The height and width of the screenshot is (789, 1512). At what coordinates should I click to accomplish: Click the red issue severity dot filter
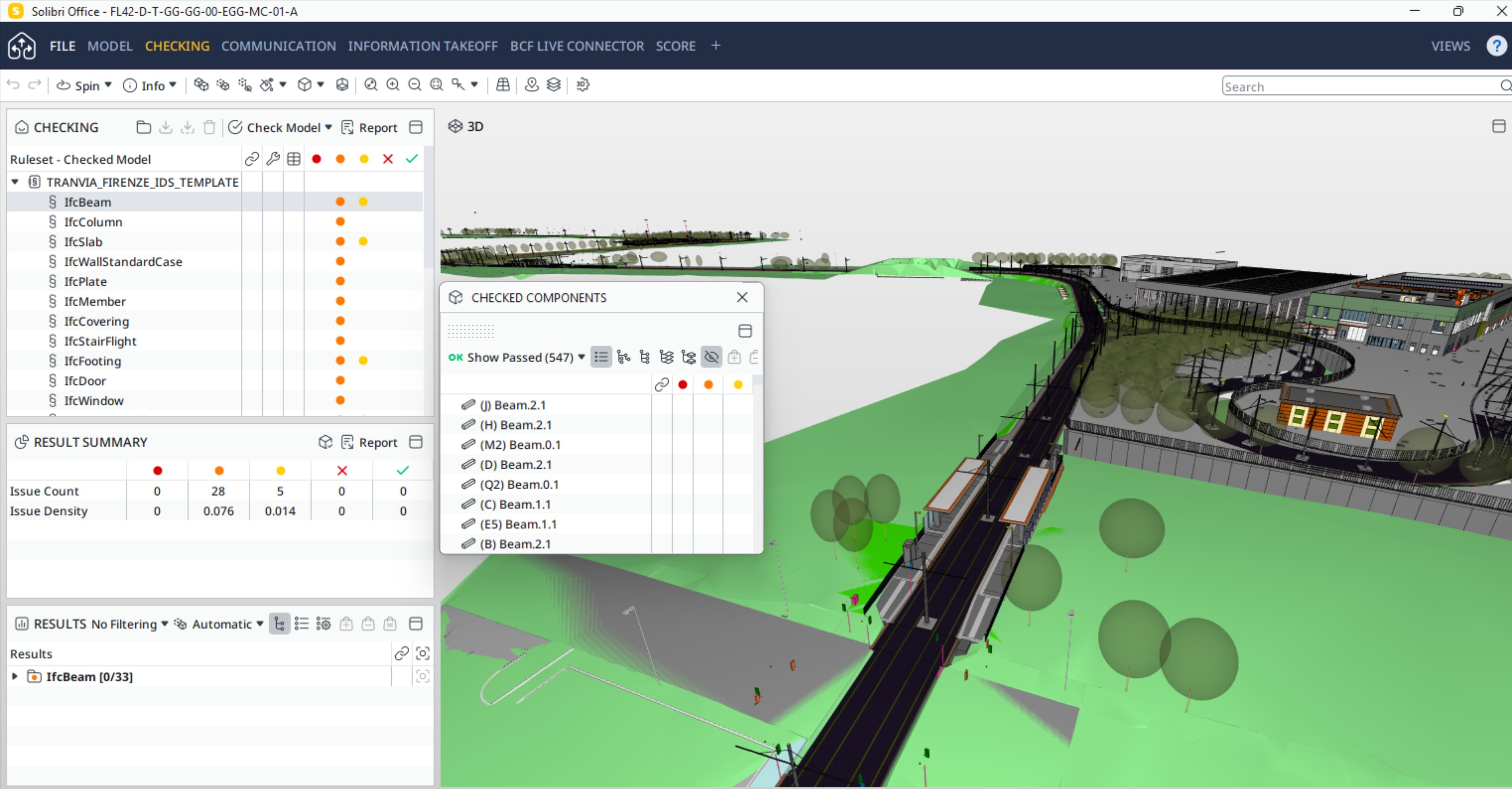point(317,158)
